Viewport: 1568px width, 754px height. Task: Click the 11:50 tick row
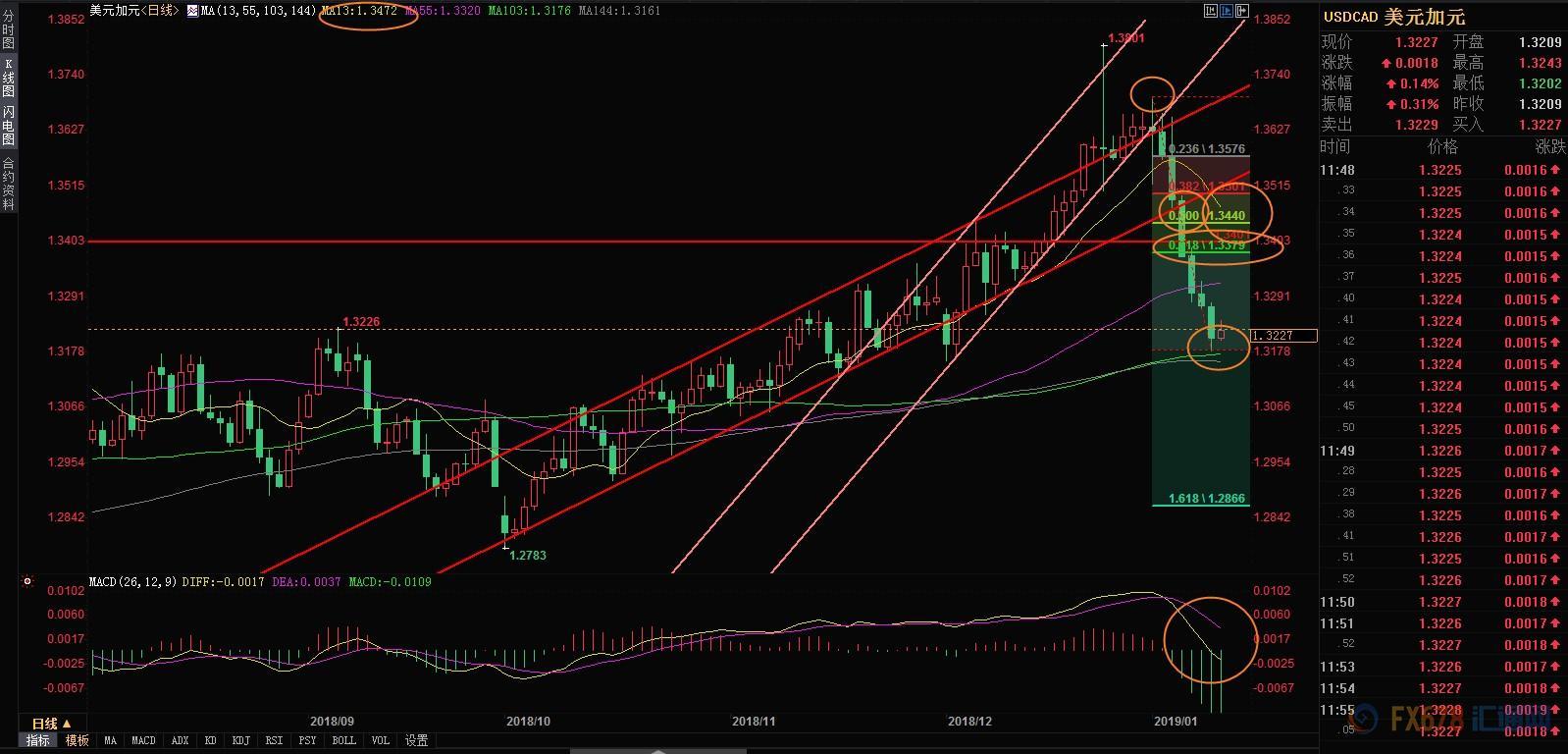1442,602
